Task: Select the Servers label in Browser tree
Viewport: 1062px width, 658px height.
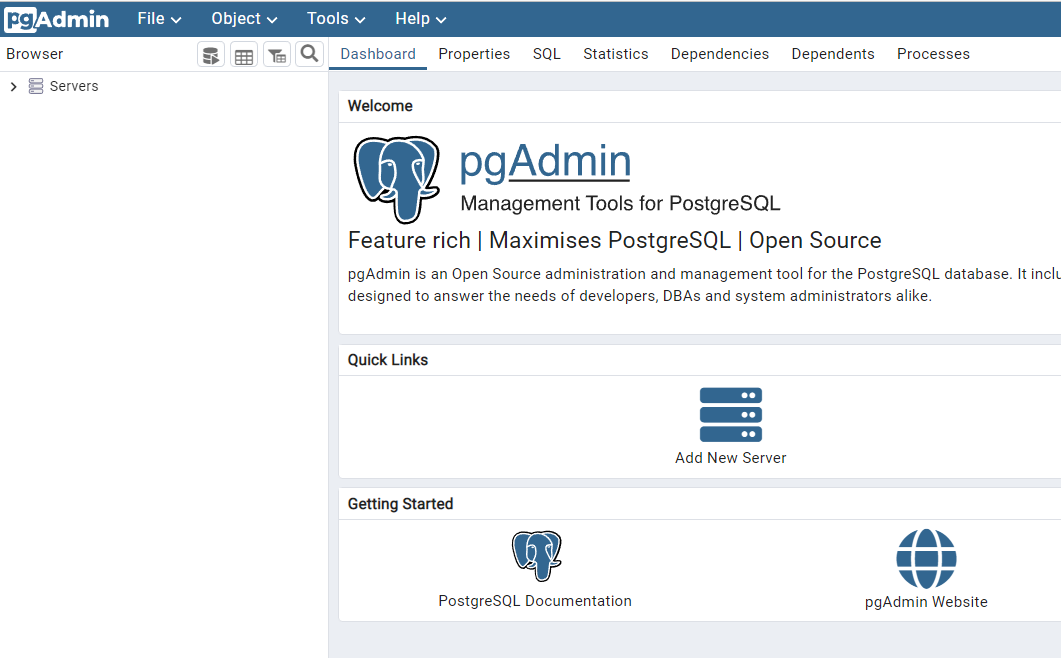Action: (74, 86)
